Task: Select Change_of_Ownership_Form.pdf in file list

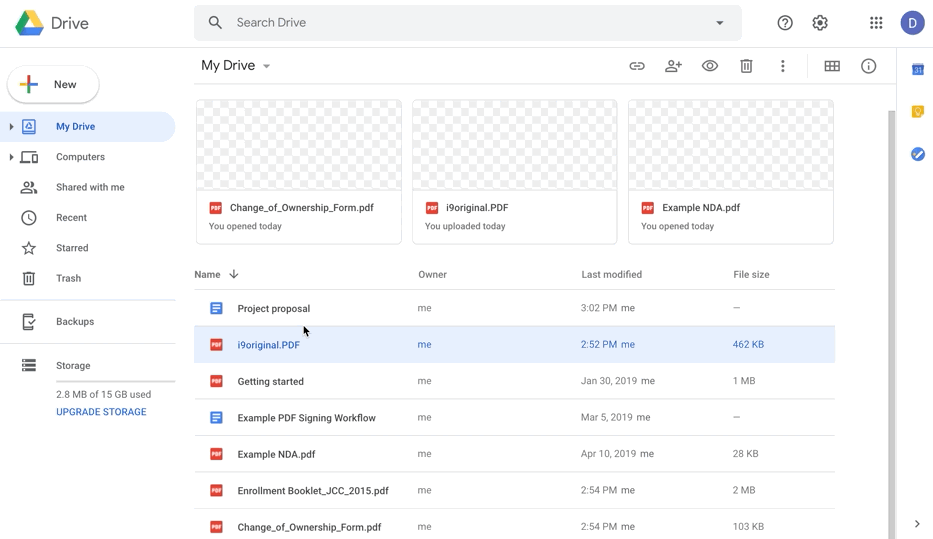Action: coord(514,524)
